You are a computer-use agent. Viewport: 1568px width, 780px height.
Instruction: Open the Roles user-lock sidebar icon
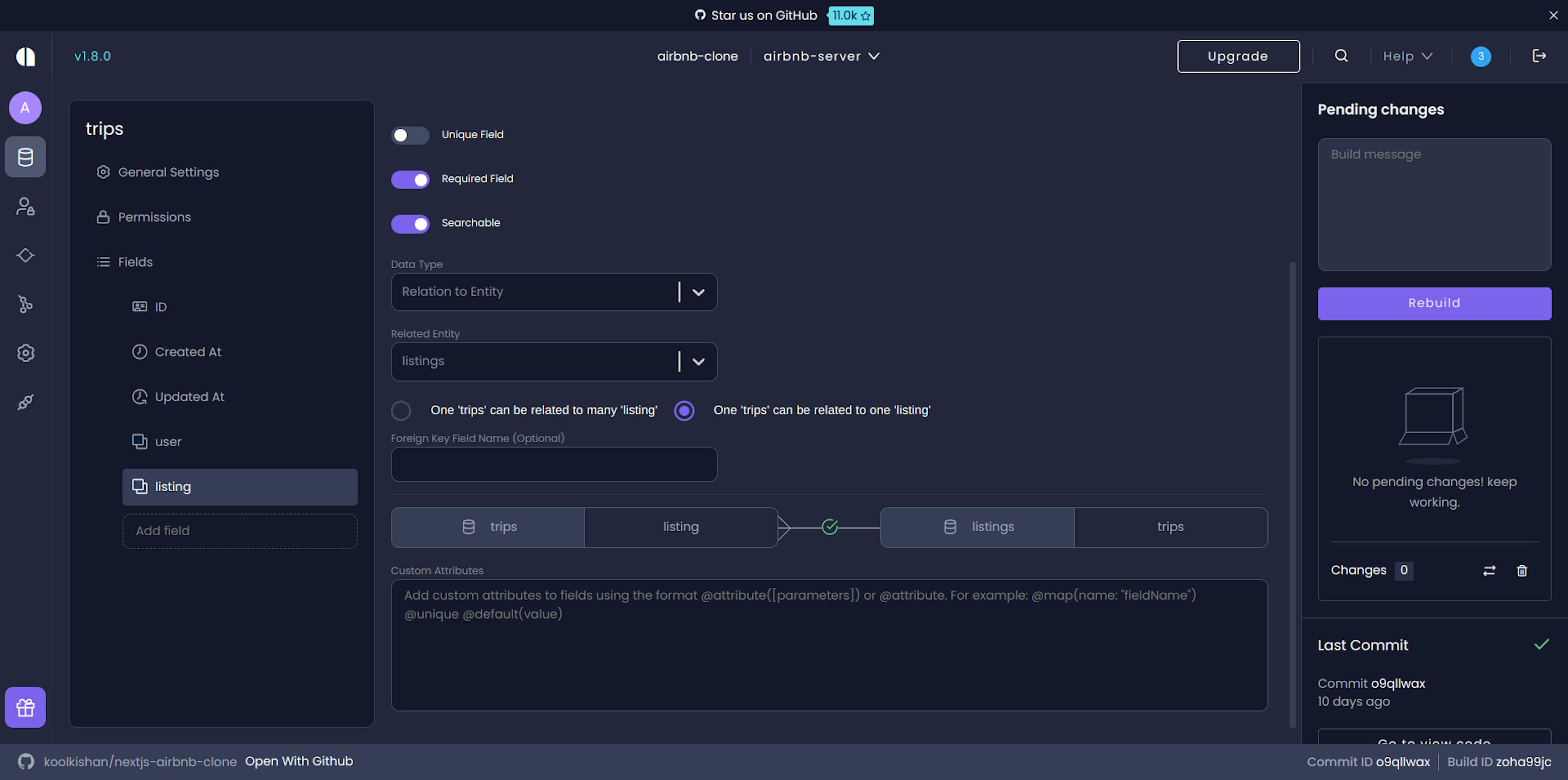[x=25, y=206]
